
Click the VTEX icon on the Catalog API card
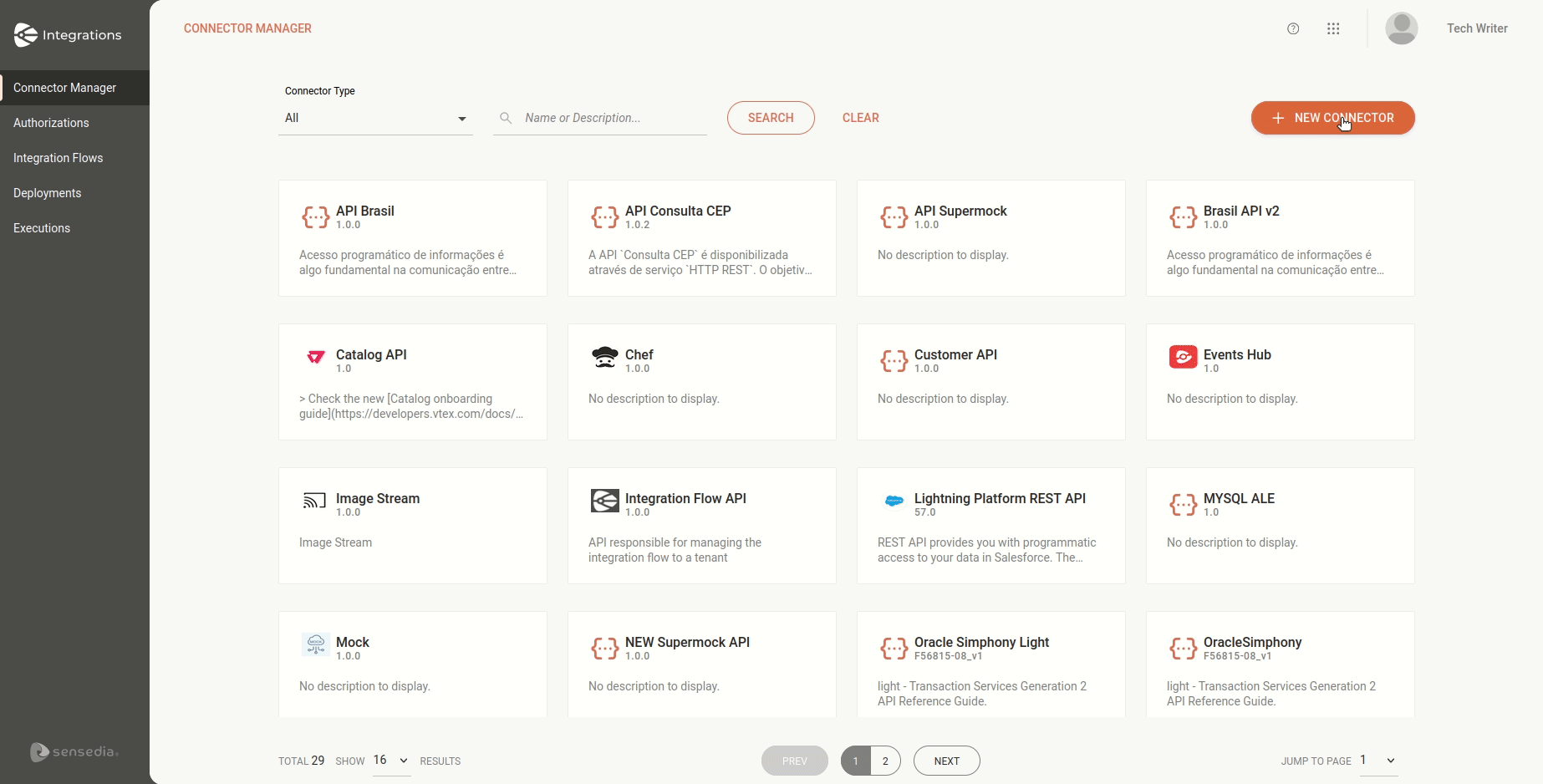click(315, 358)
